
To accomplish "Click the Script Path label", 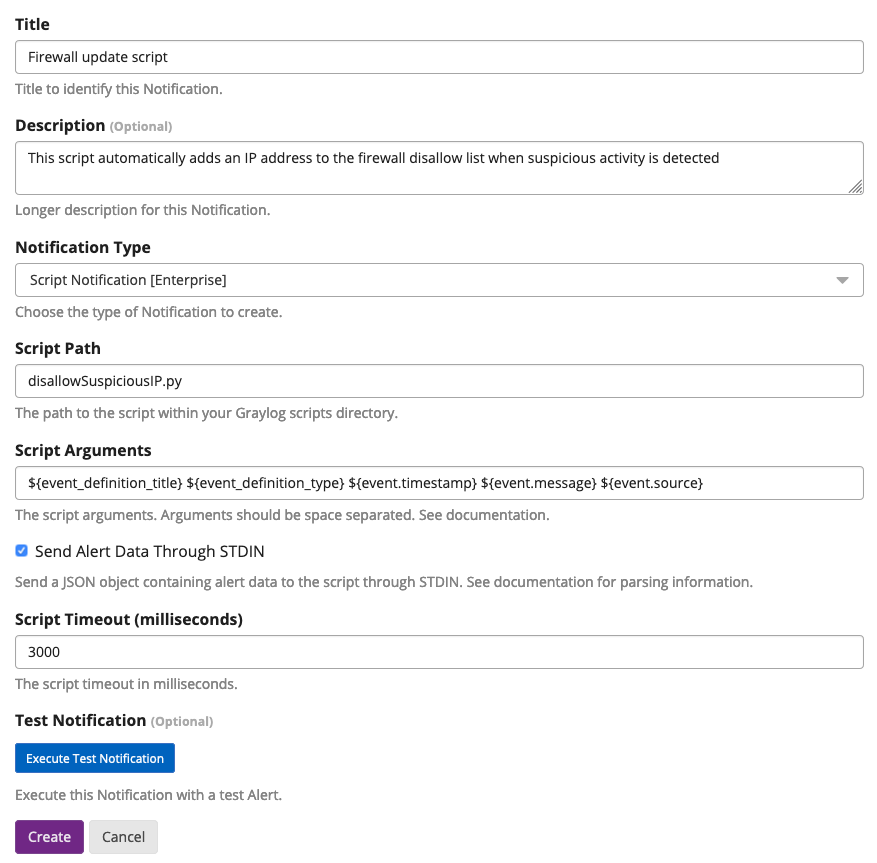I will point(58,348).
